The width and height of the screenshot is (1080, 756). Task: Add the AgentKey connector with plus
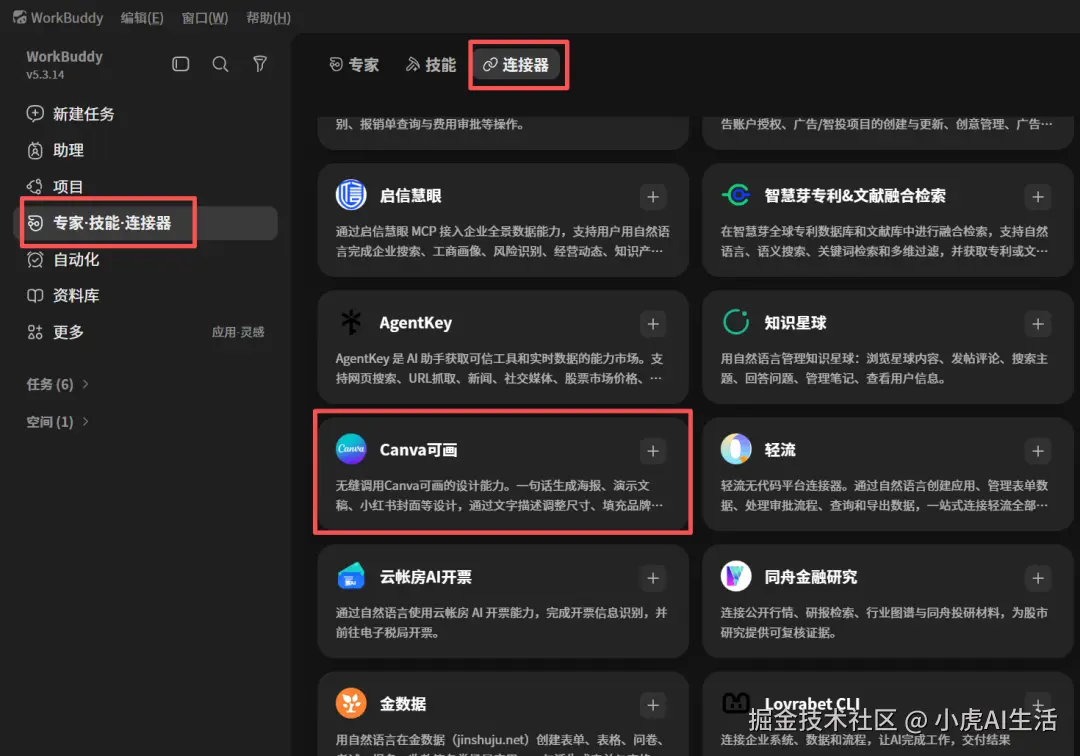653,324
